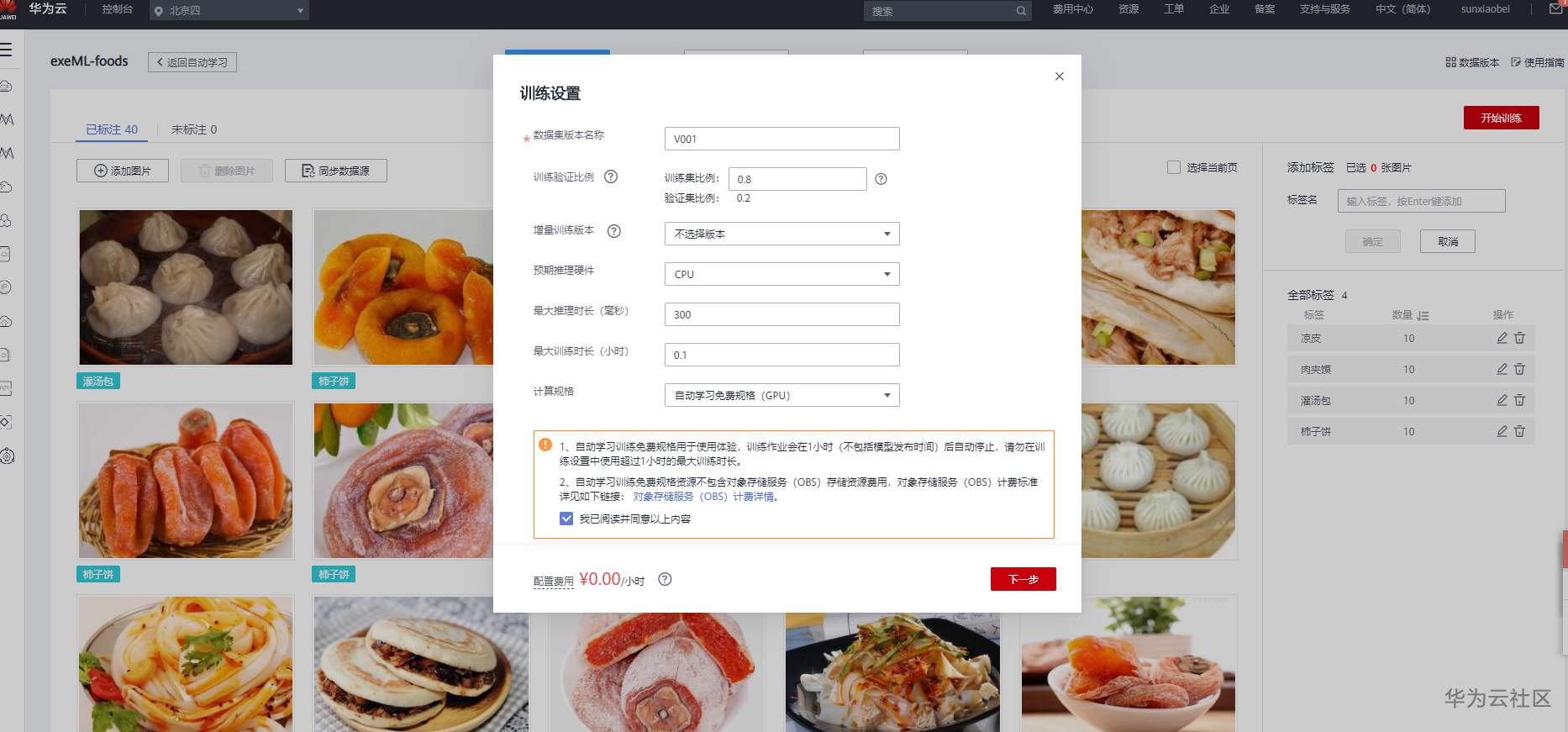Open 支持与服务 menu

tap(1325, 9)
